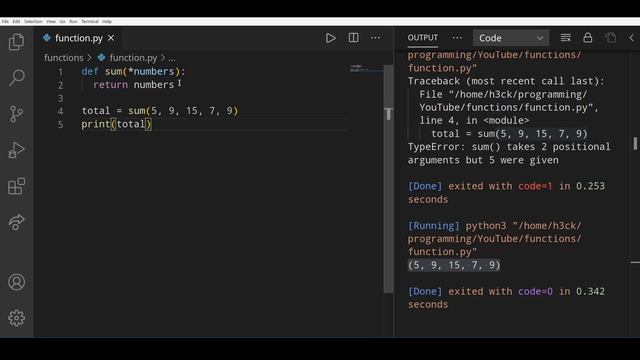
Task: Click line number 3 in the gutter
Action: [x=60, y=98]
